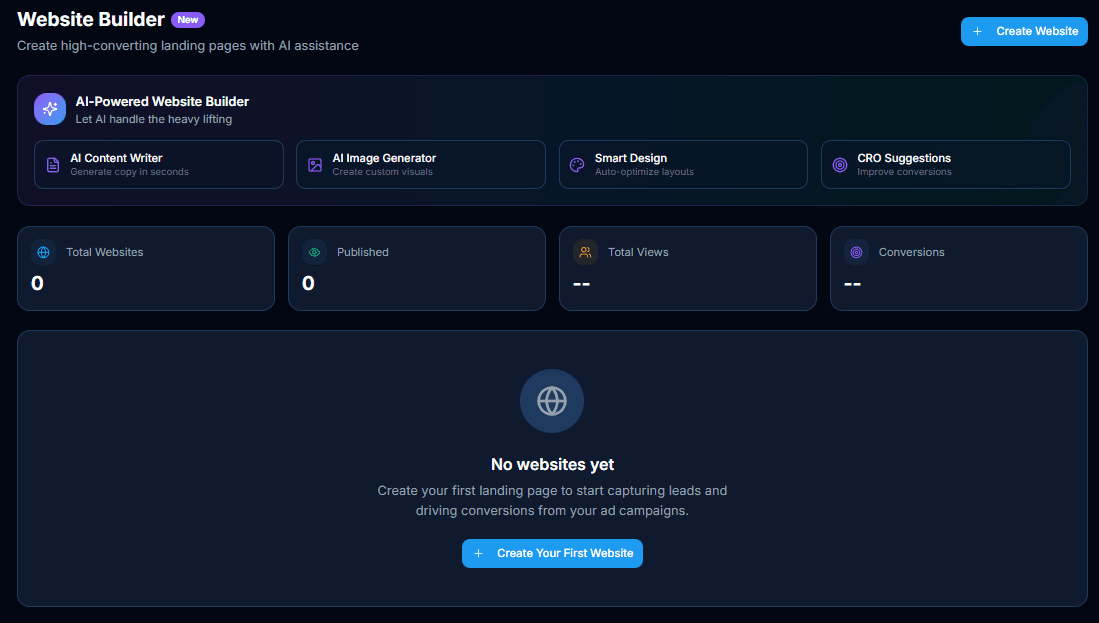Viewport: 1099px width, 623px height.
Task: Click the Website Builder page title
Action: point(90,19)
